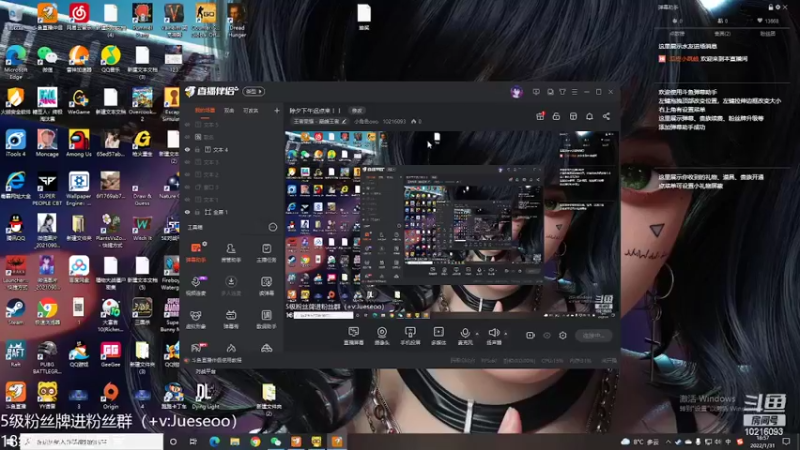Click the share icon at top right
This screenshot has height=450, width=800.
[606, 116]
